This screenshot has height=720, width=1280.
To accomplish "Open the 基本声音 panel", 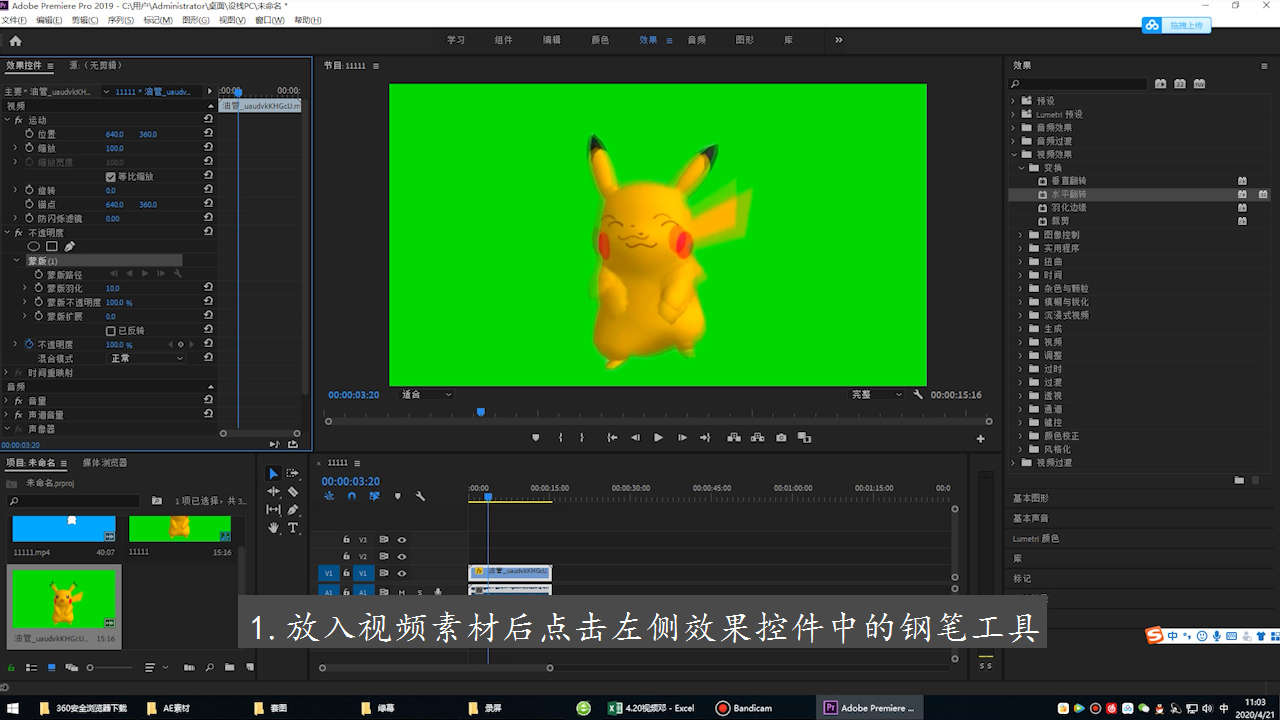I will pos(1031,518).
